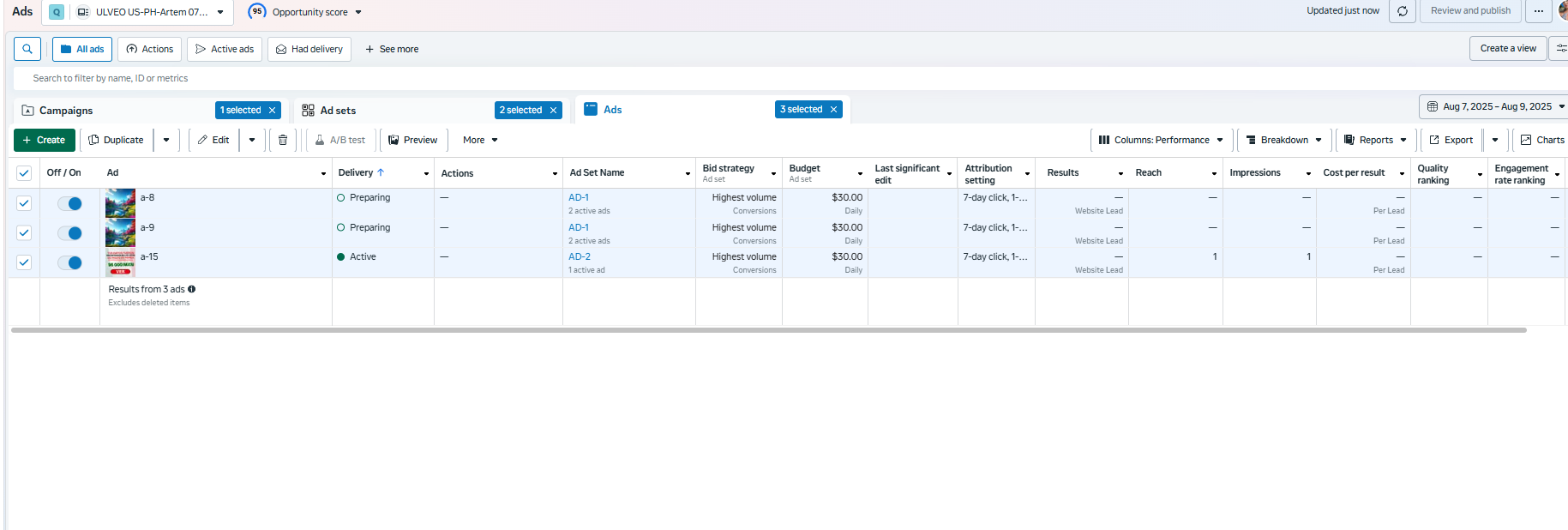Open the More dropdown menu
The width and height of the screenshot is (1568, 530).
[480, 140]
